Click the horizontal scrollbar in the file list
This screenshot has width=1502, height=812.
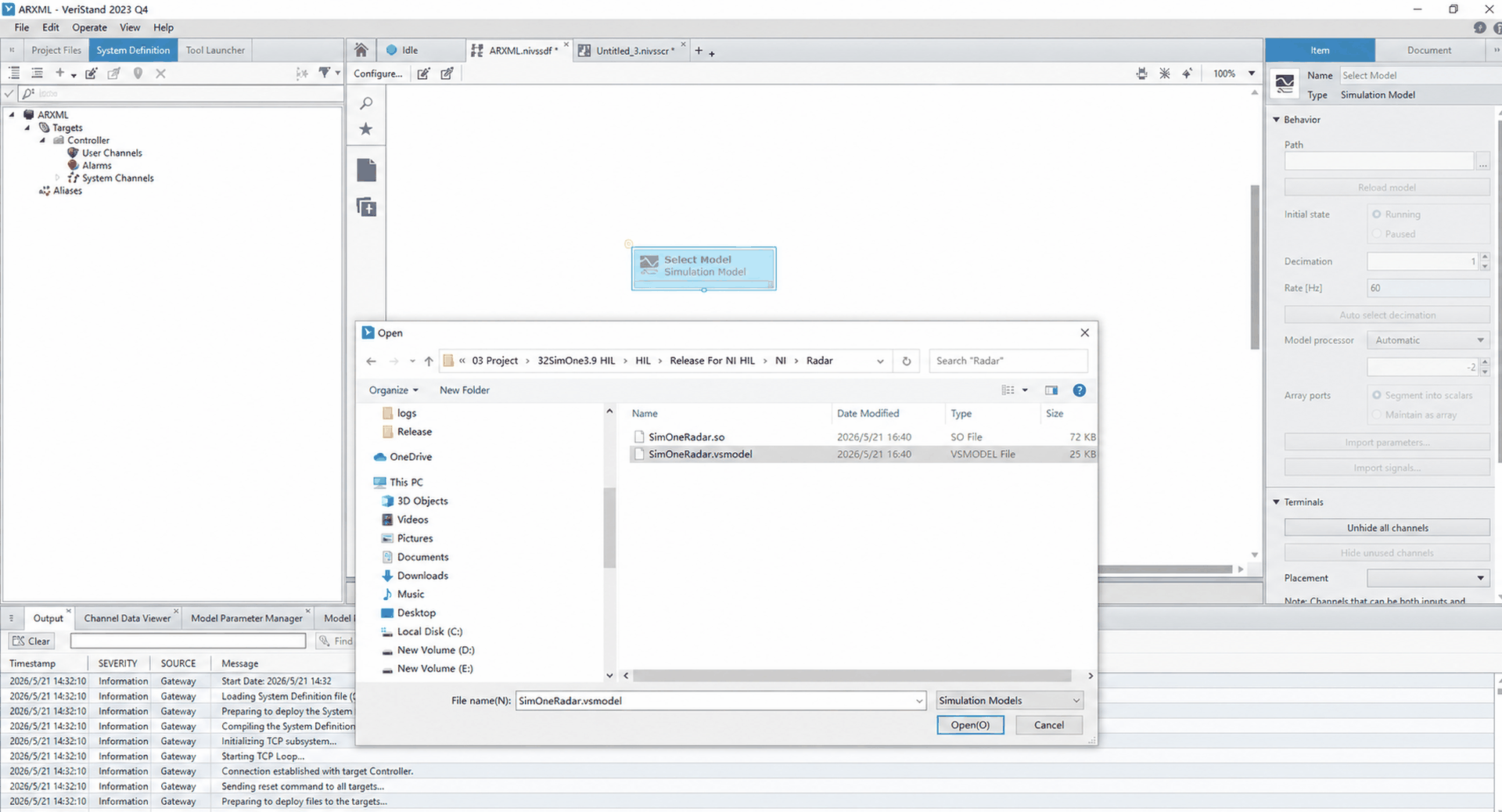pyautogui.click(x=852, y=675)
